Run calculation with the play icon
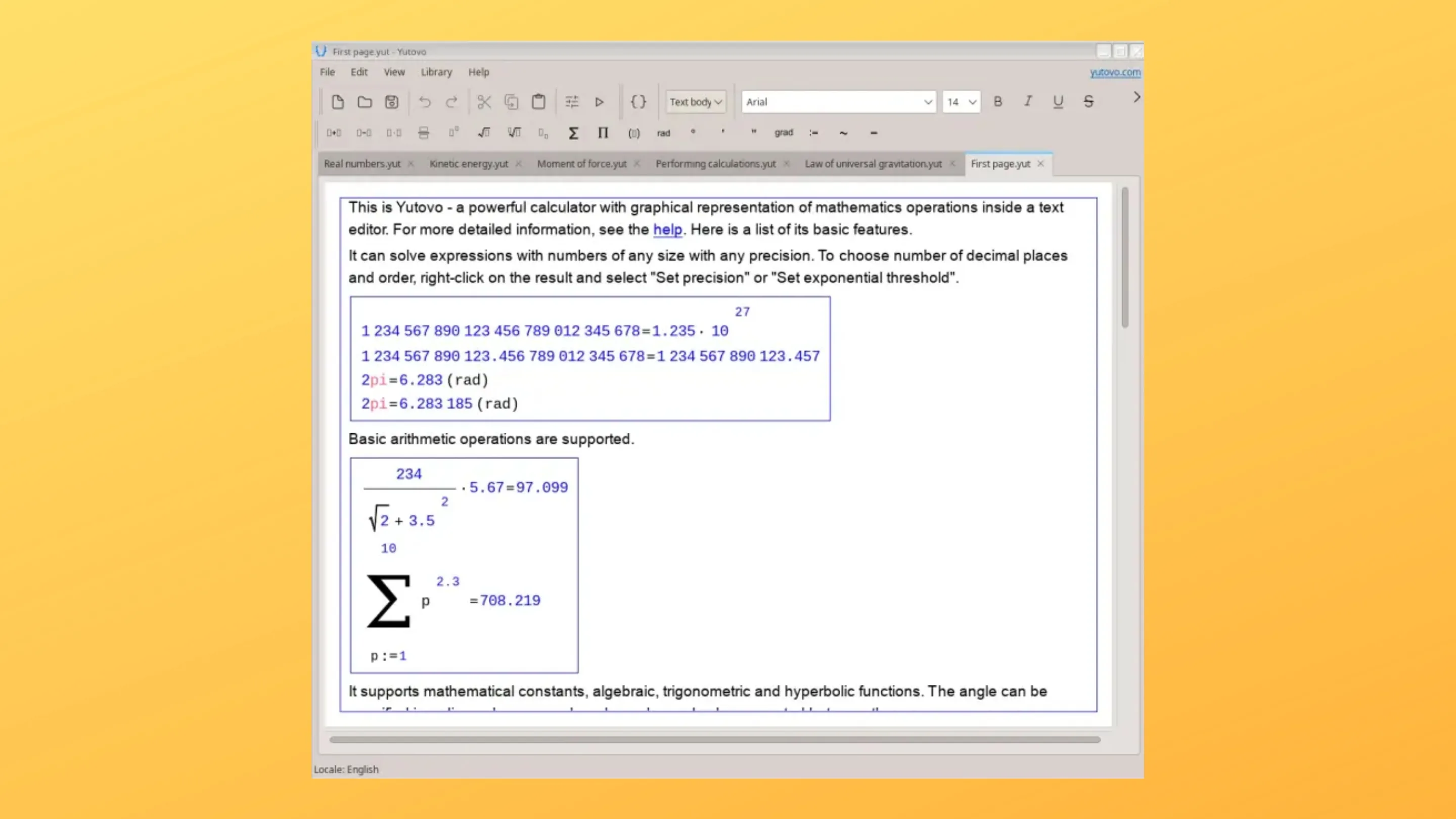The image size is (1456, 819). pos(599,102)
